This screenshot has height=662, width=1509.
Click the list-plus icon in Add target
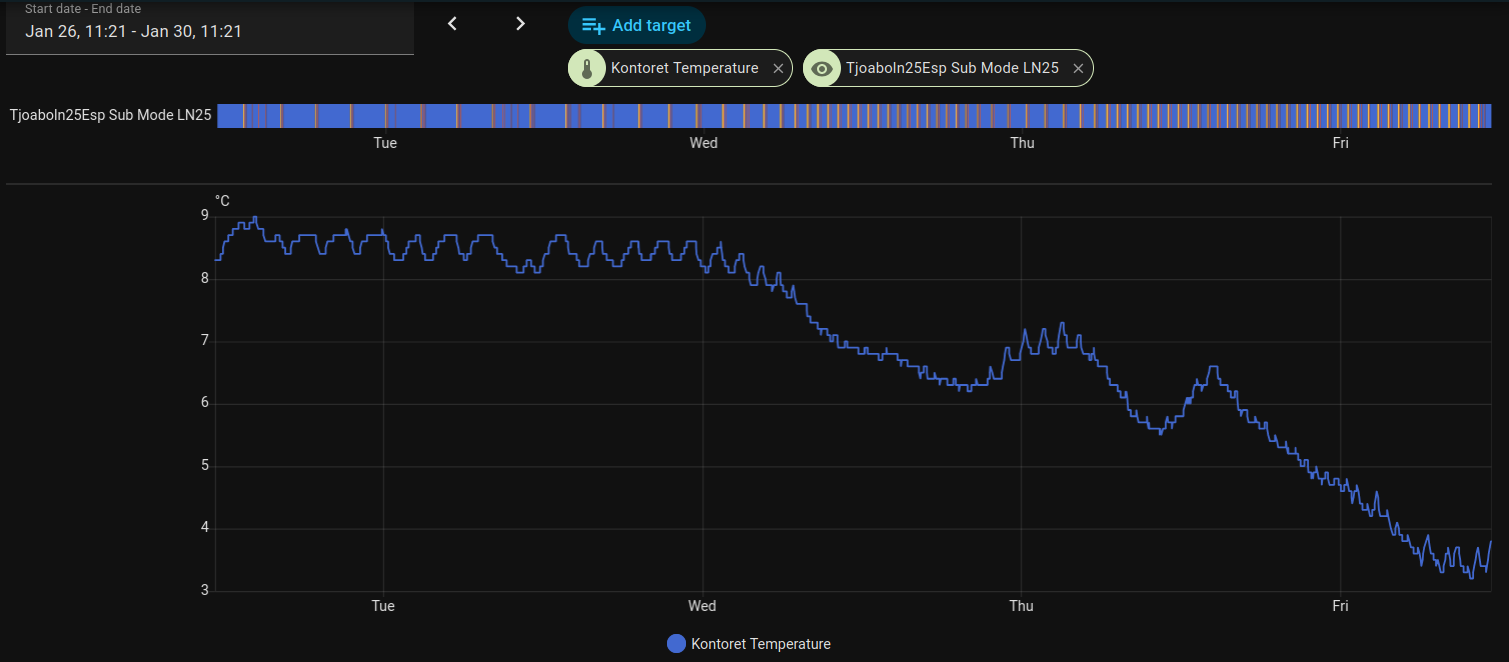point(593,26)
